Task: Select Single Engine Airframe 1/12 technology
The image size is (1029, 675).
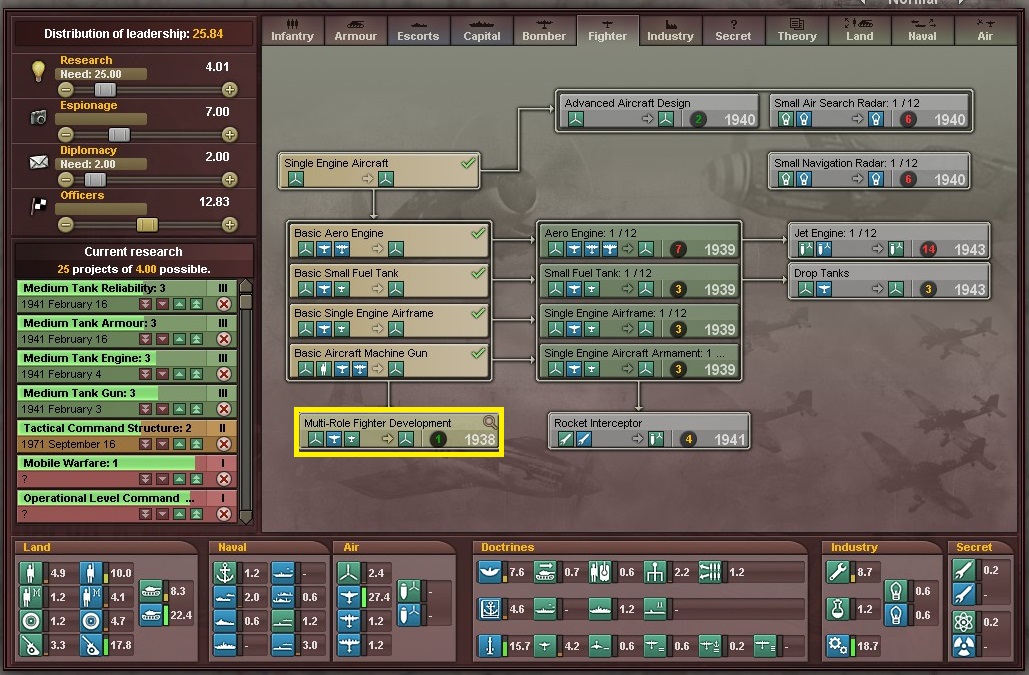Action: (639, 321)
